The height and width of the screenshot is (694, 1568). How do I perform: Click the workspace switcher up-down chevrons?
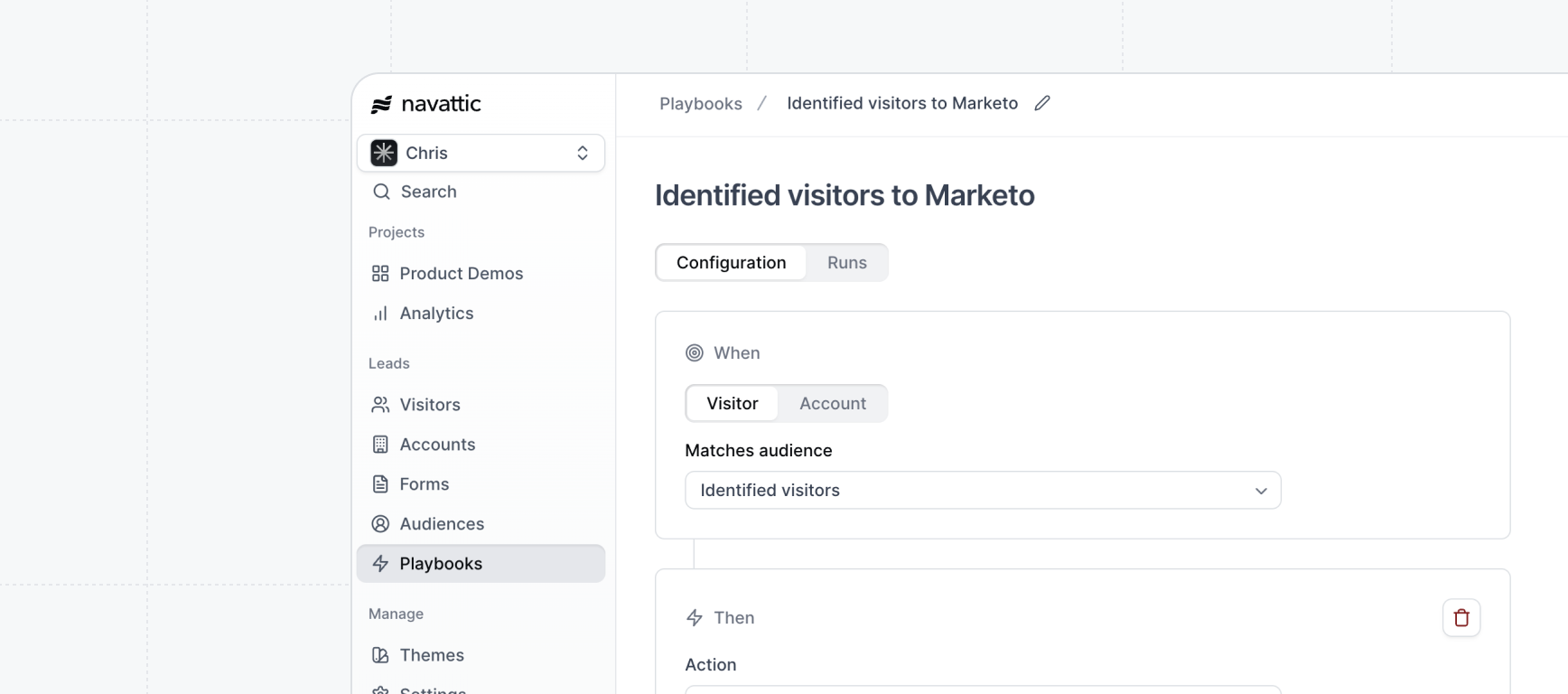click(x=583, y=153)
